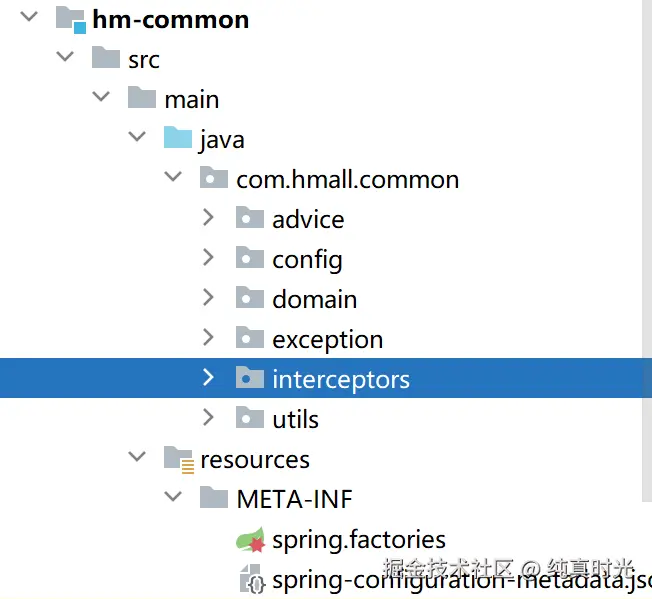Click the spring.factories leaf icon
Image resolution: width=652 pixels, height=599 pixels.
250,540
